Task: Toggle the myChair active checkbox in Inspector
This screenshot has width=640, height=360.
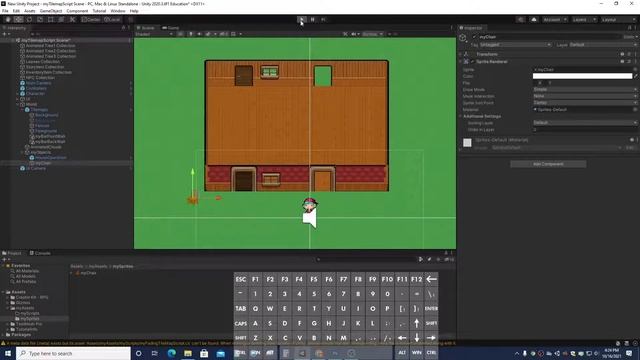Action: coord(474,37)
